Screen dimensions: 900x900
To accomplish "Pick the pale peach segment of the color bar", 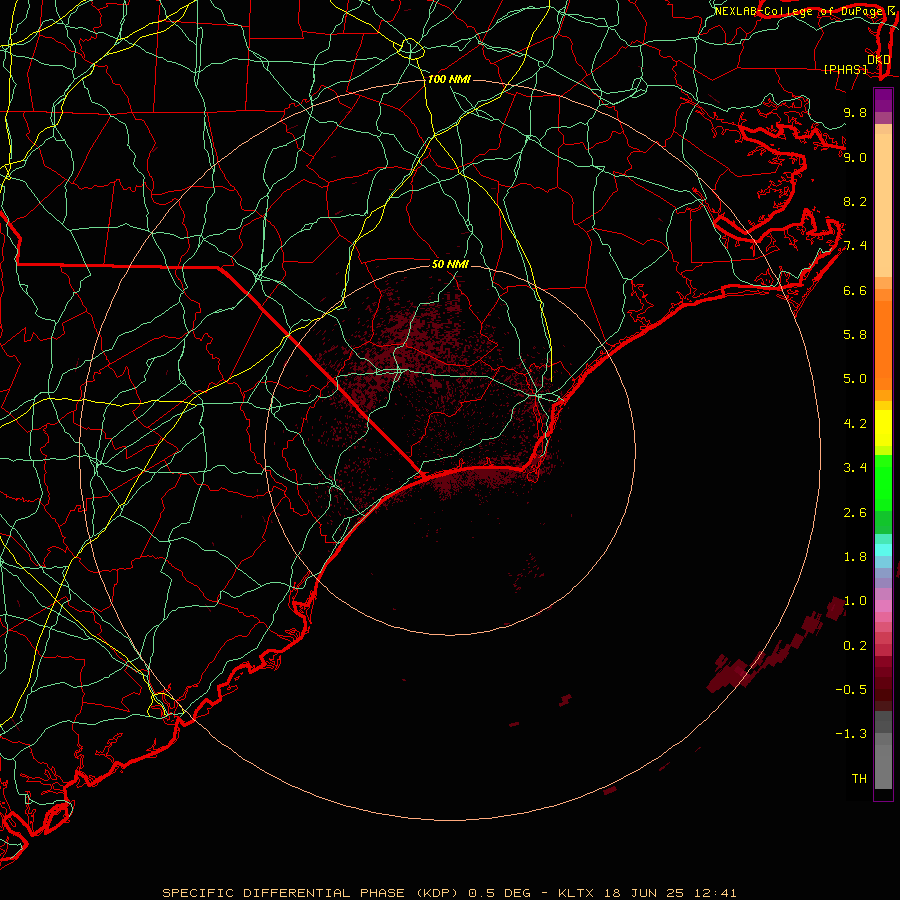I will point(883,205).
